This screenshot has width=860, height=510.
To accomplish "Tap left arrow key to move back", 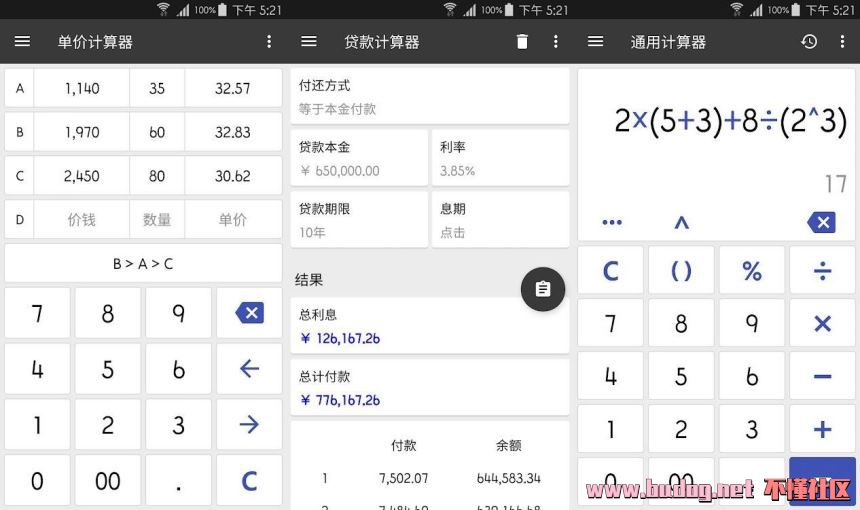I will click(x=249, y=369).
